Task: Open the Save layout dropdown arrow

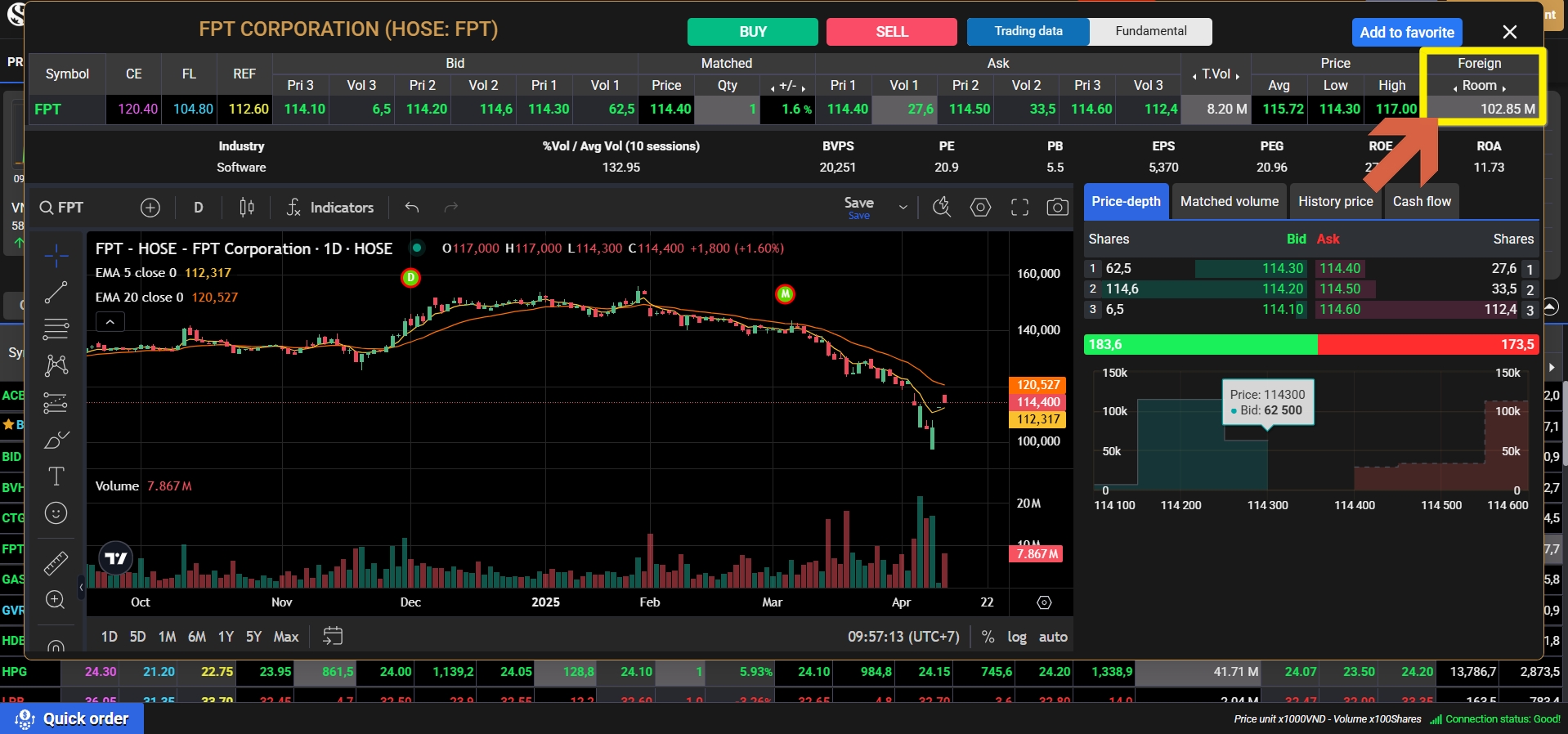Action: (x=903, y=208)
